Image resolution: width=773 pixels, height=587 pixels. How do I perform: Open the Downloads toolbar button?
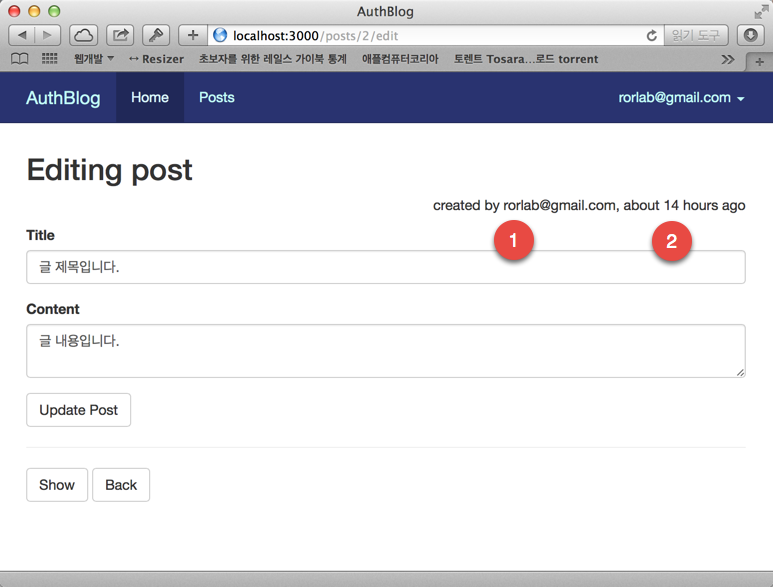750,35
